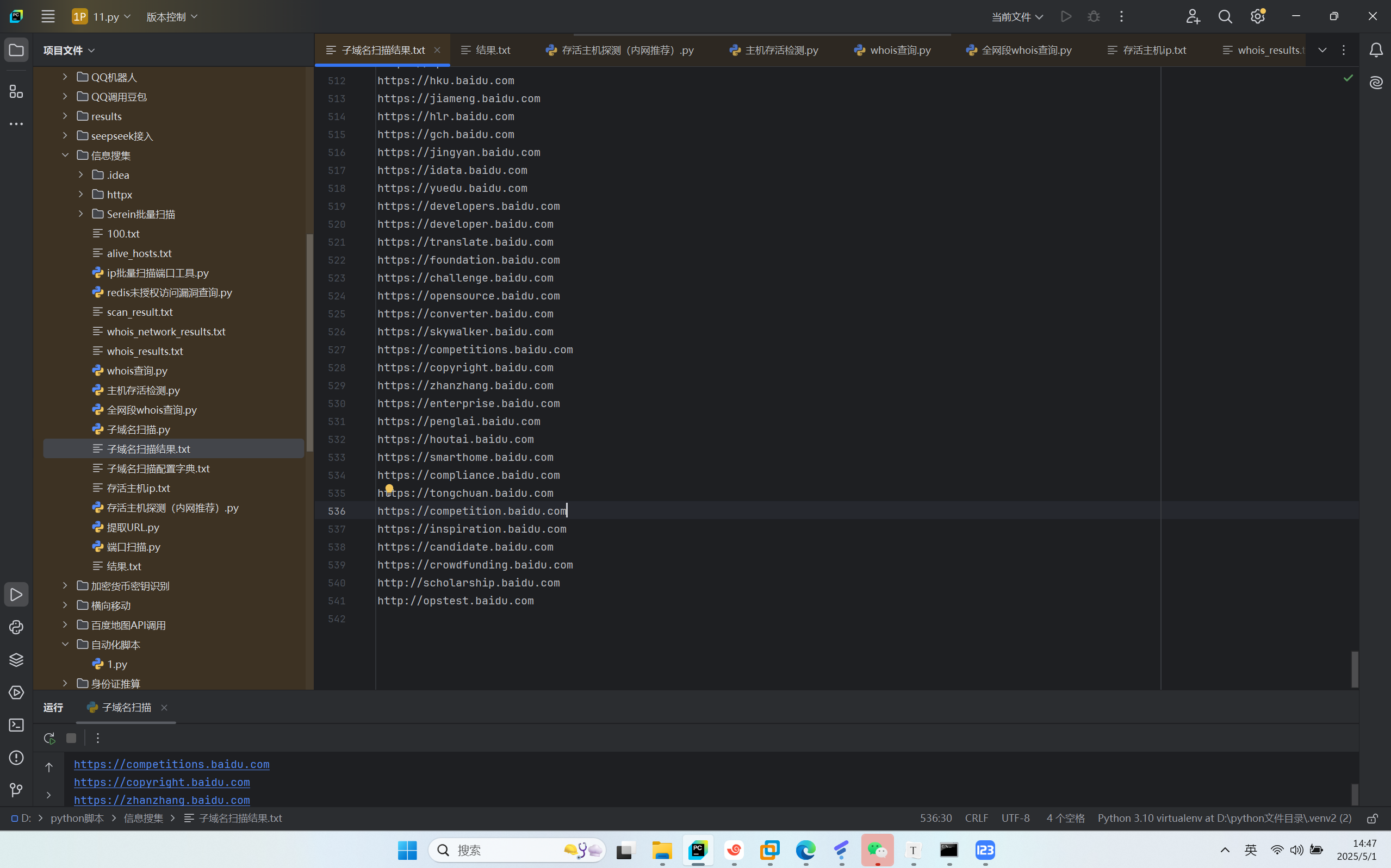This screenshot has width=1391, height=868.
Task: Rerun the 子域名扫描 script
Action: pyautogui.click(x=49, y=738)
